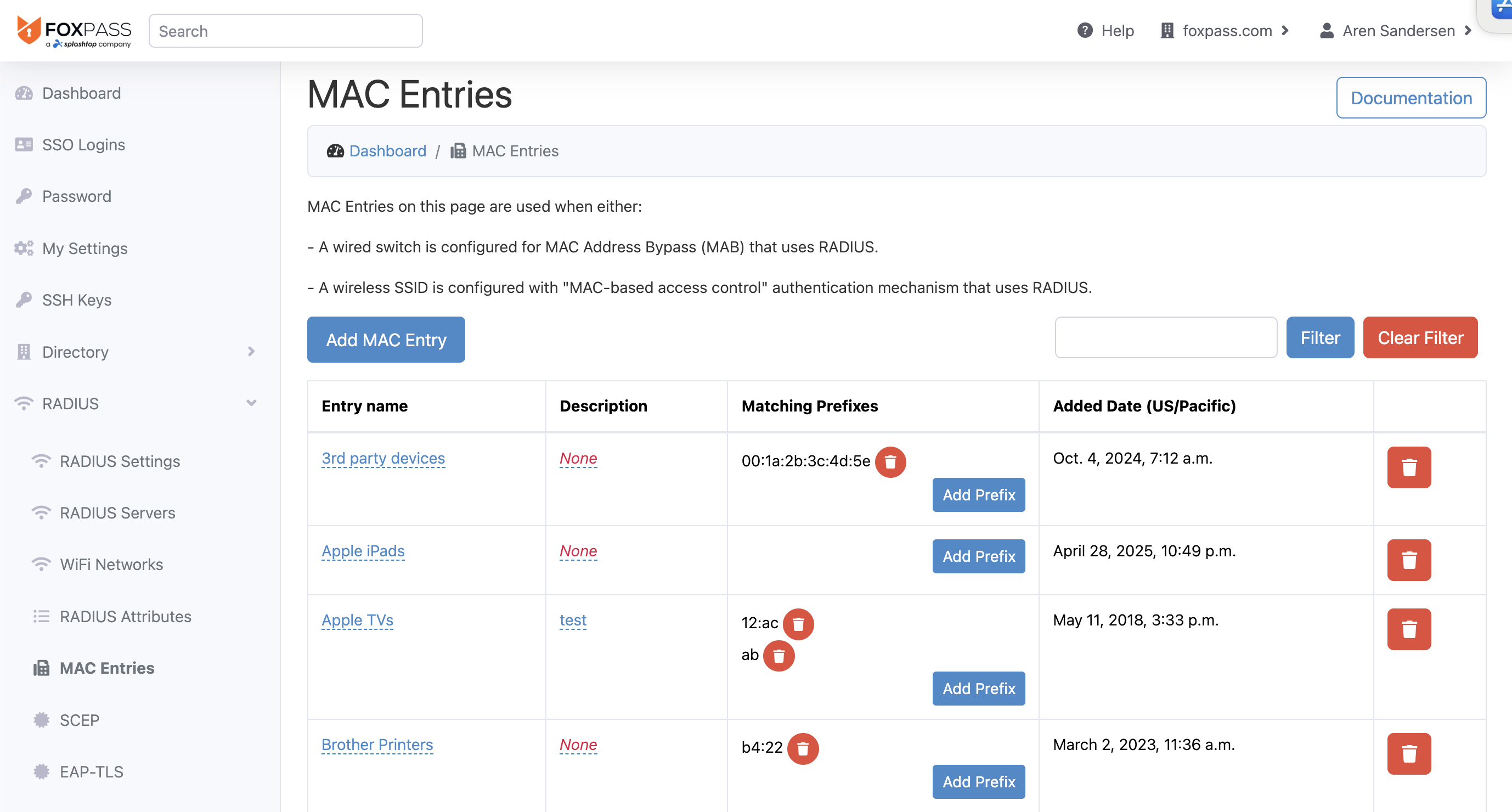This screenshot has width=1512, height=812.
Task: Open the foxpass.com organization dropdown
Action: pos(1226,31)
